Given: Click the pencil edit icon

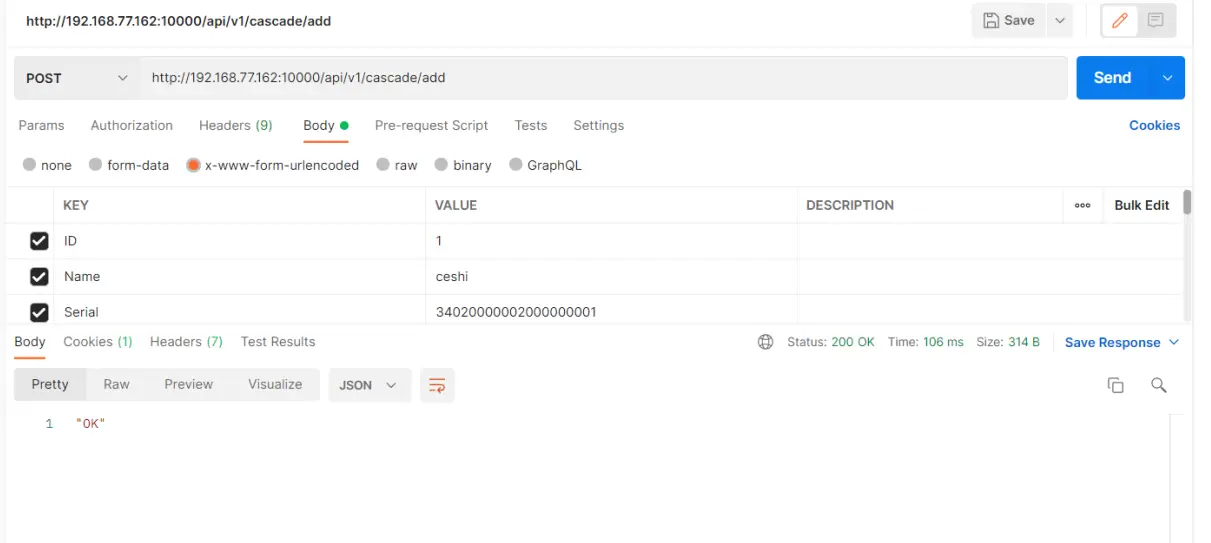Looking at the screenshot, I should (1119, 21).
